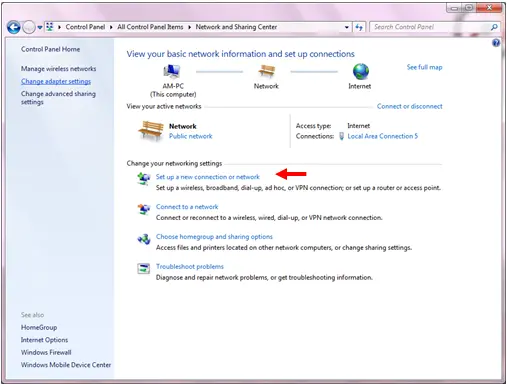Click the Local Area Connection plug icon
Image resolution: width=507 pixels, height=384 pixels.
point(341,136)
